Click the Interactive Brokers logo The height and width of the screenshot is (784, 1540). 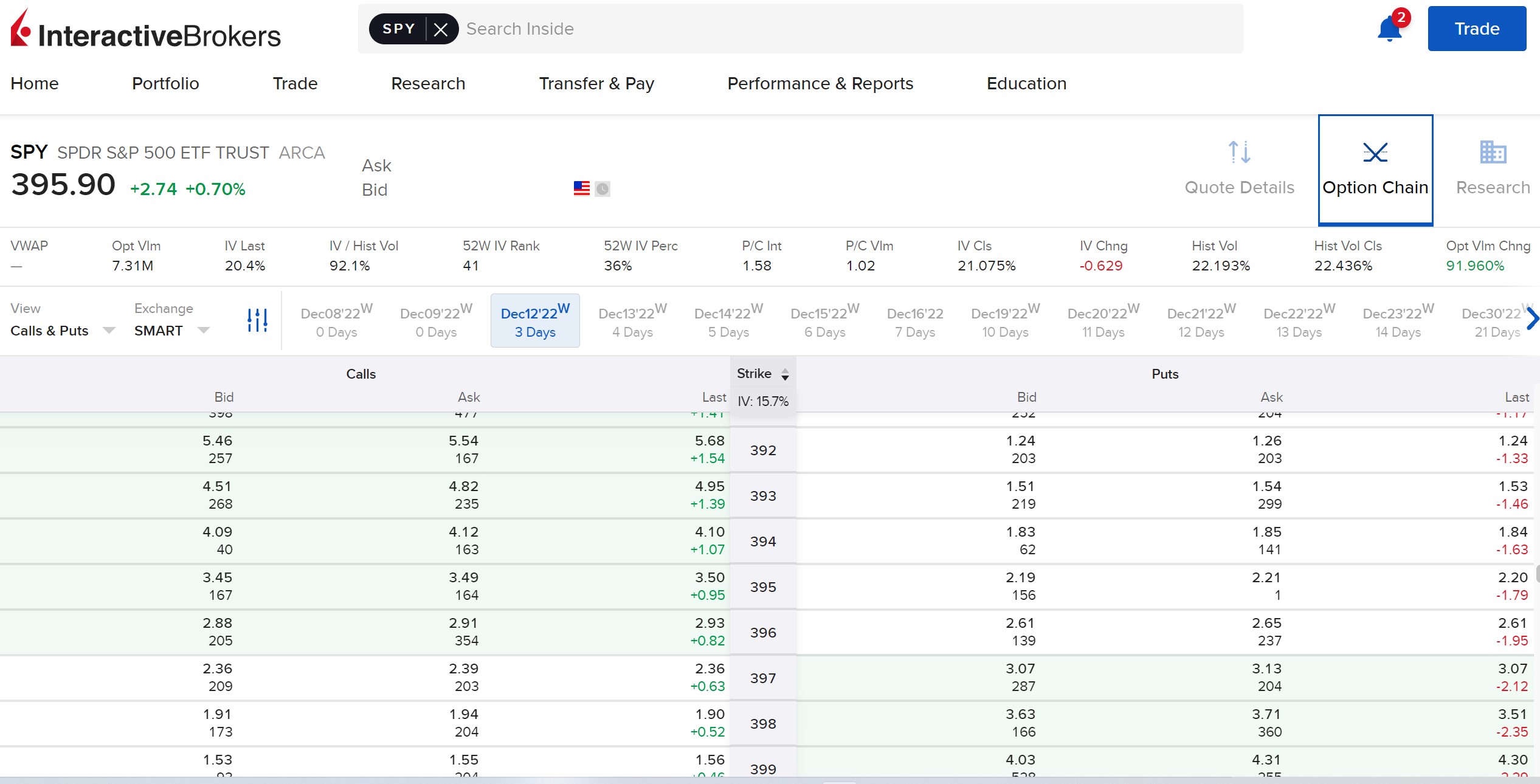[x=146, y=29]
